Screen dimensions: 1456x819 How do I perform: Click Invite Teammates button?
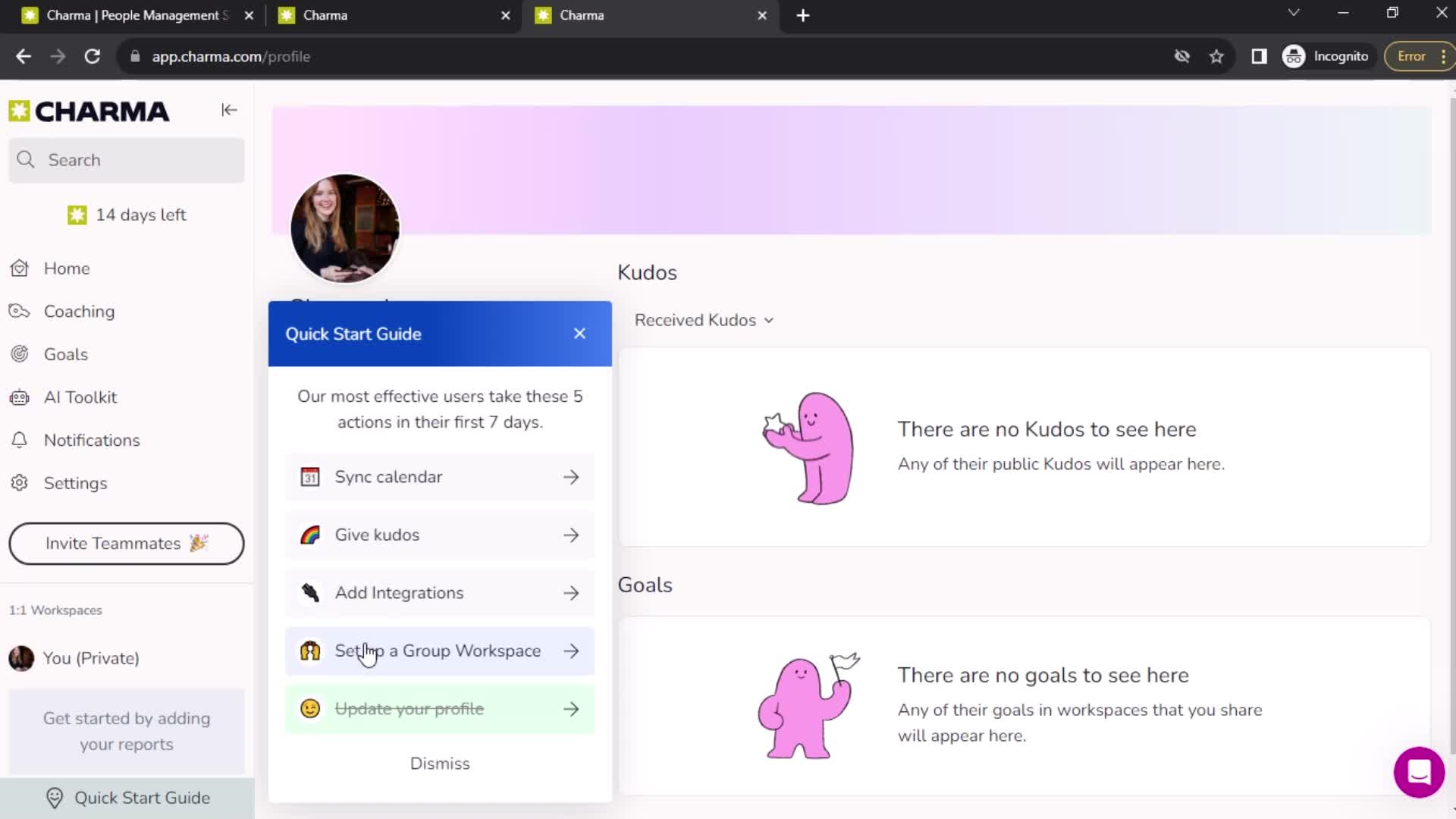(126, 543)
